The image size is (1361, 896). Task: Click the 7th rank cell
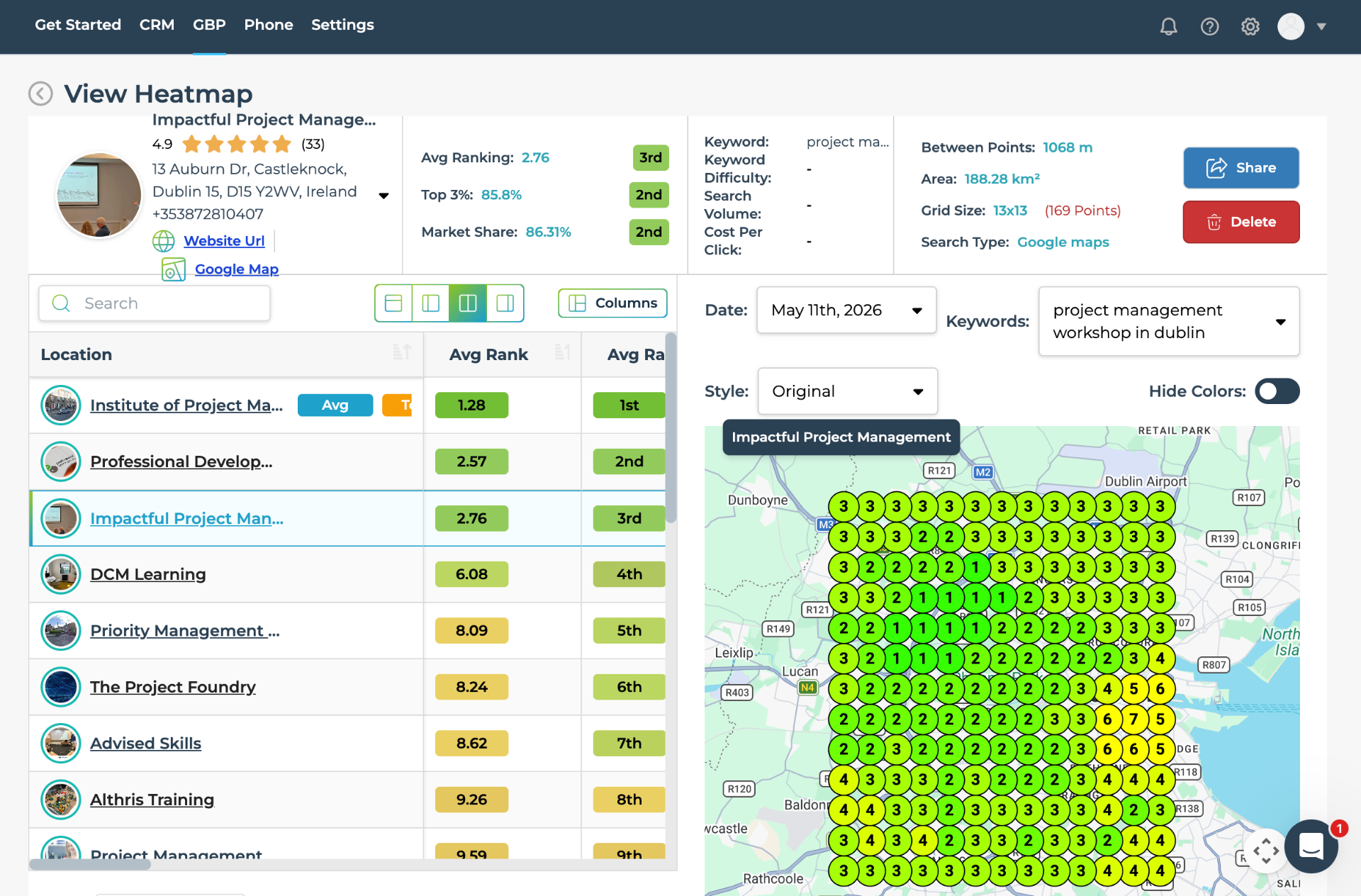click(x=629, y=743)
